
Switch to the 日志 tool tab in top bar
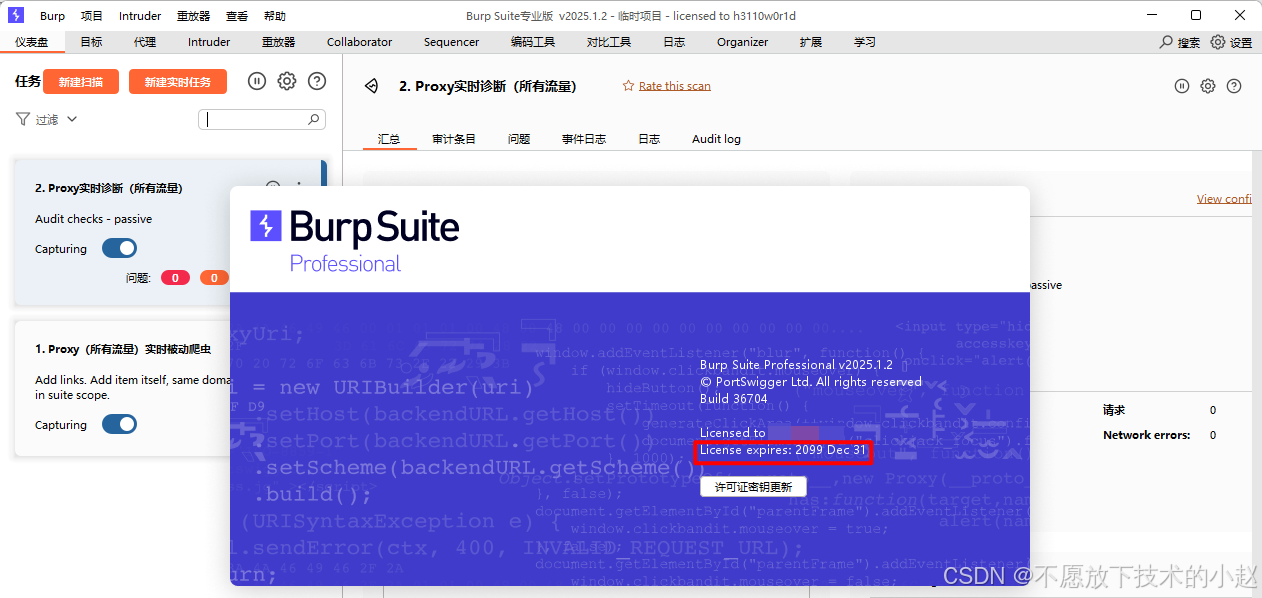674,42
